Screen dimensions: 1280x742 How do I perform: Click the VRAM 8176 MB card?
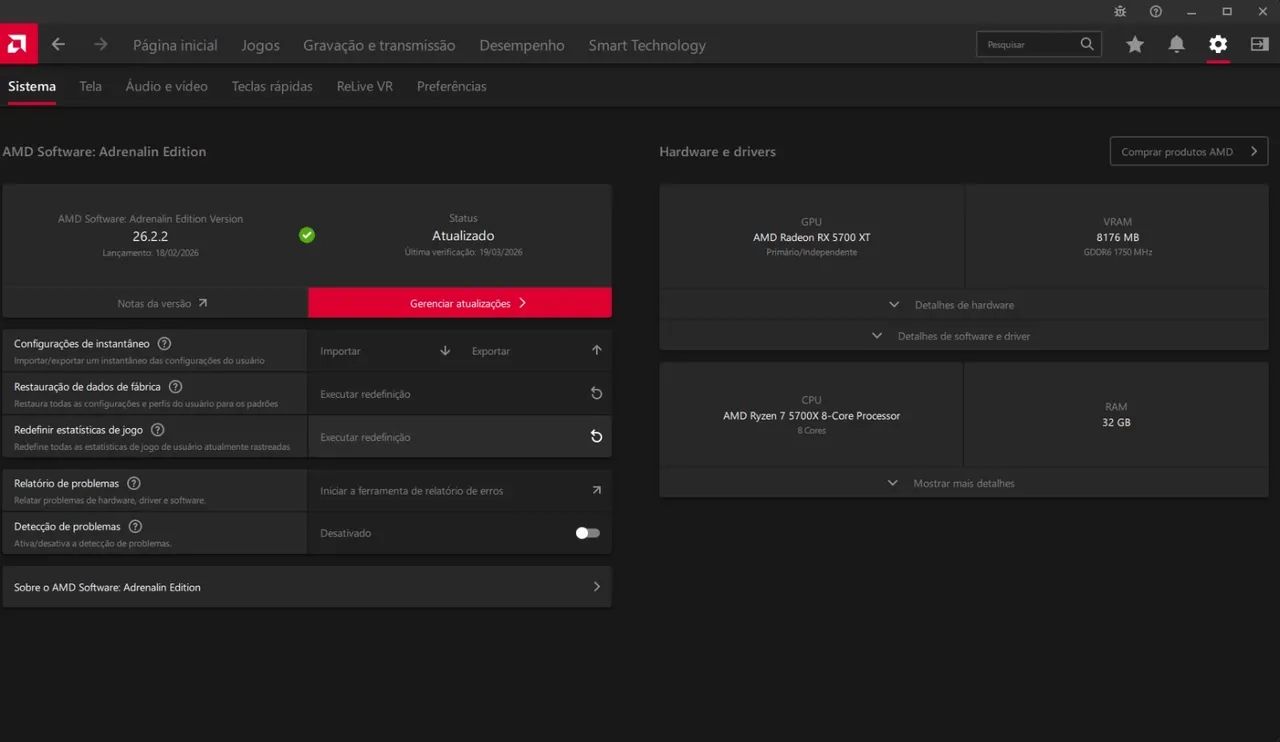pos(1117,237)
